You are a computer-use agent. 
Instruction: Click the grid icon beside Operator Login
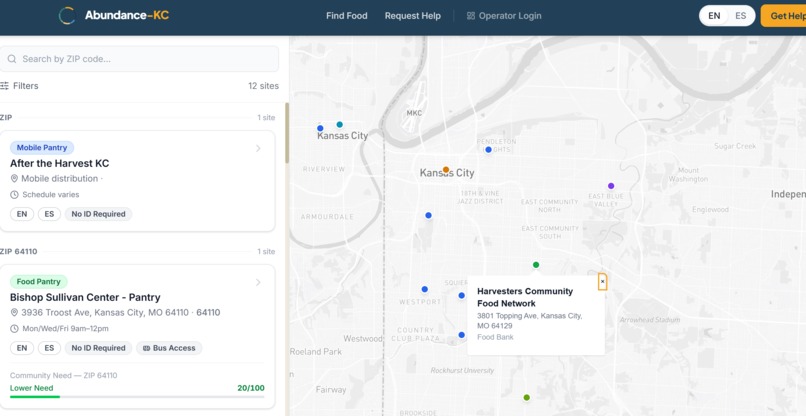tap(470, 16)
